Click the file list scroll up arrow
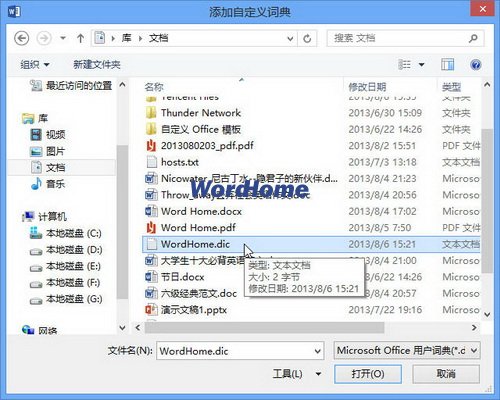The width and height of the screenshot is (500, 400). click(487, 85)
